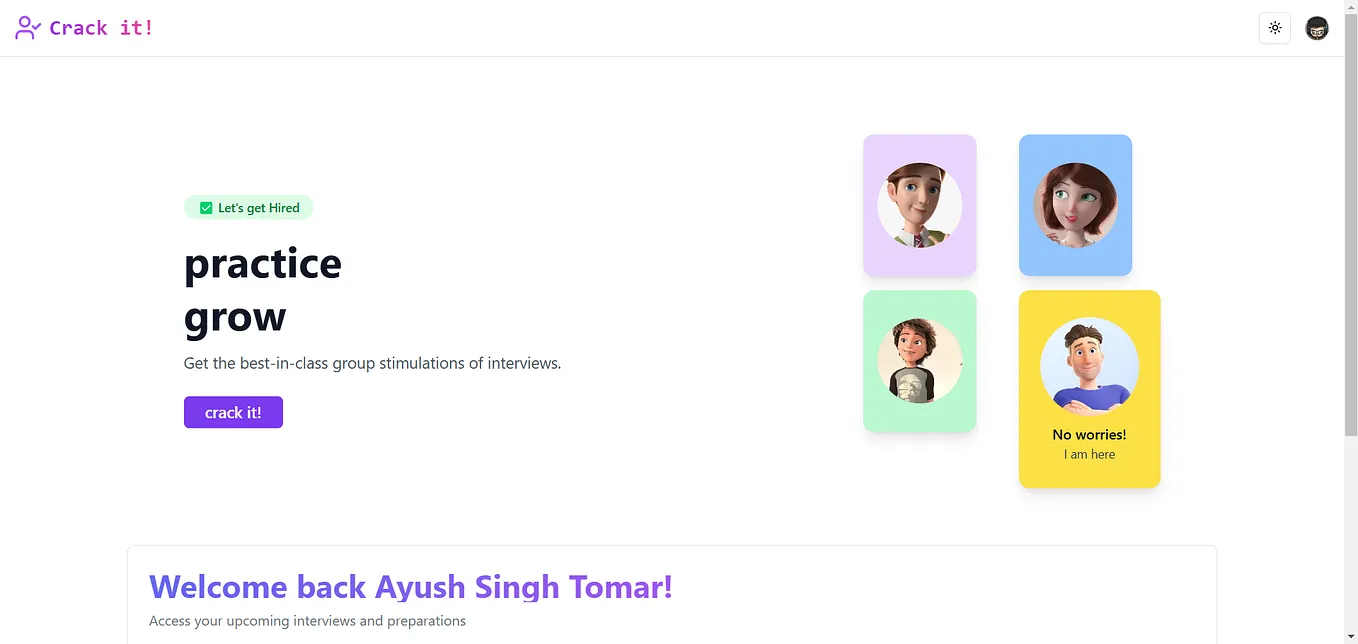Select the blue avatar card character
The width and height of the screenshot is (1358, 644).
(x=1075, y=204)
